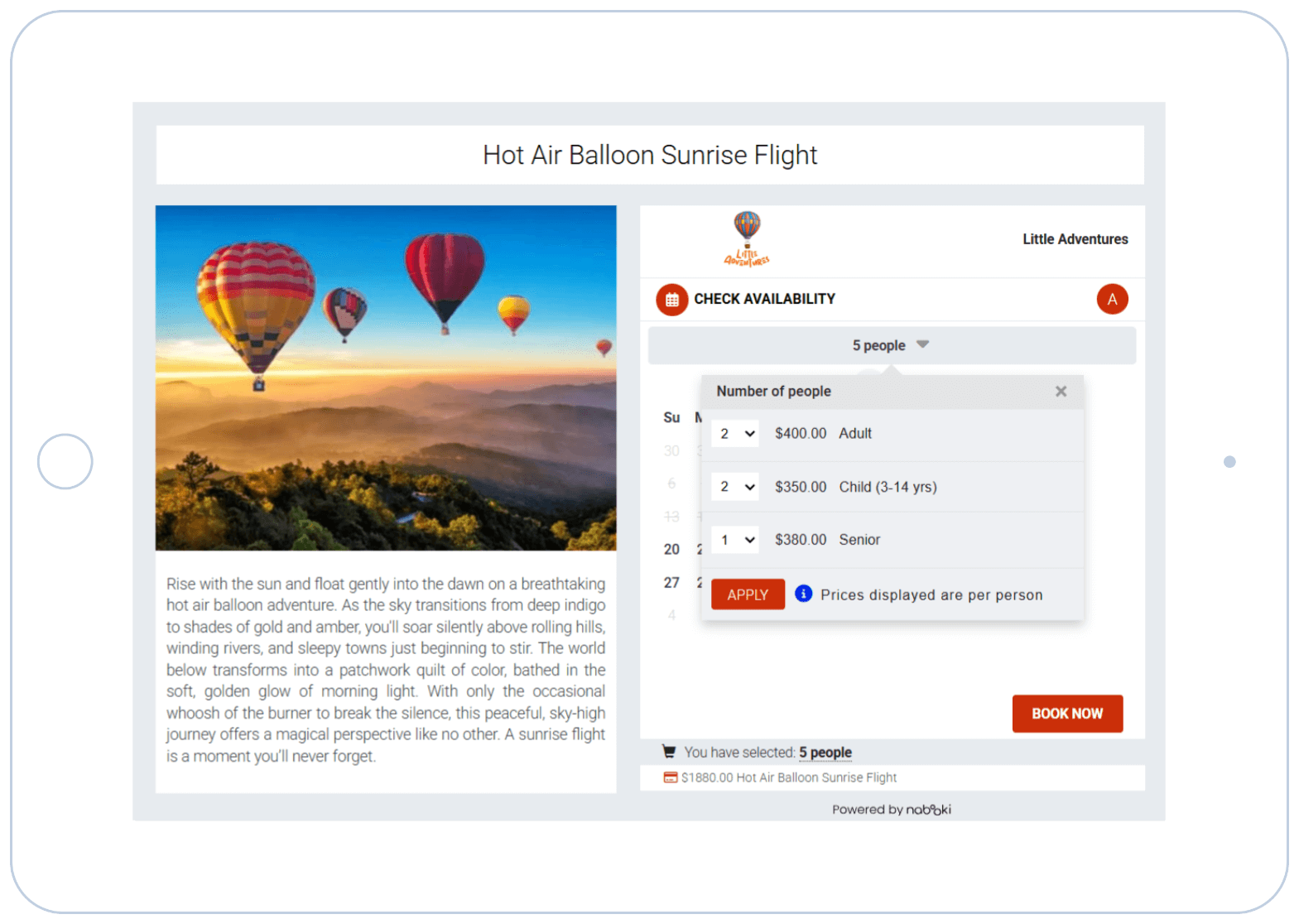Image resolution: width=1299 pixels, height=924 pixels.
Task: Open the Powered by nabooki link
Action: tap(892, 810)
